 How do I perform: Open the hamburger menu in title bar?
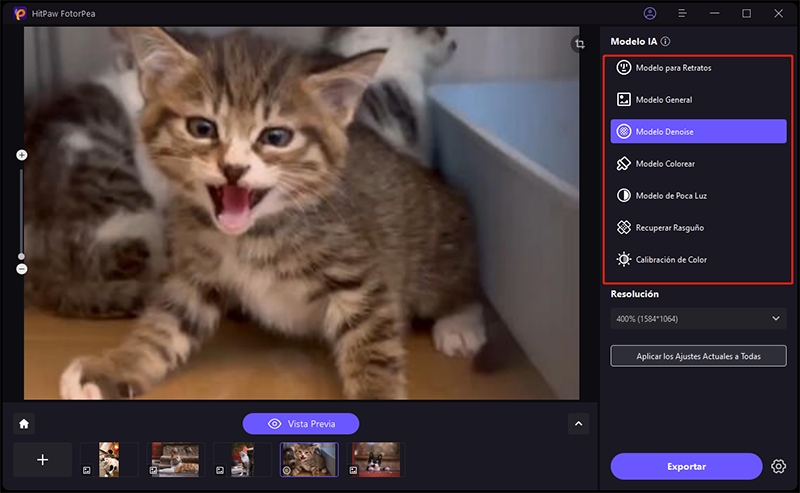(682, 13)
